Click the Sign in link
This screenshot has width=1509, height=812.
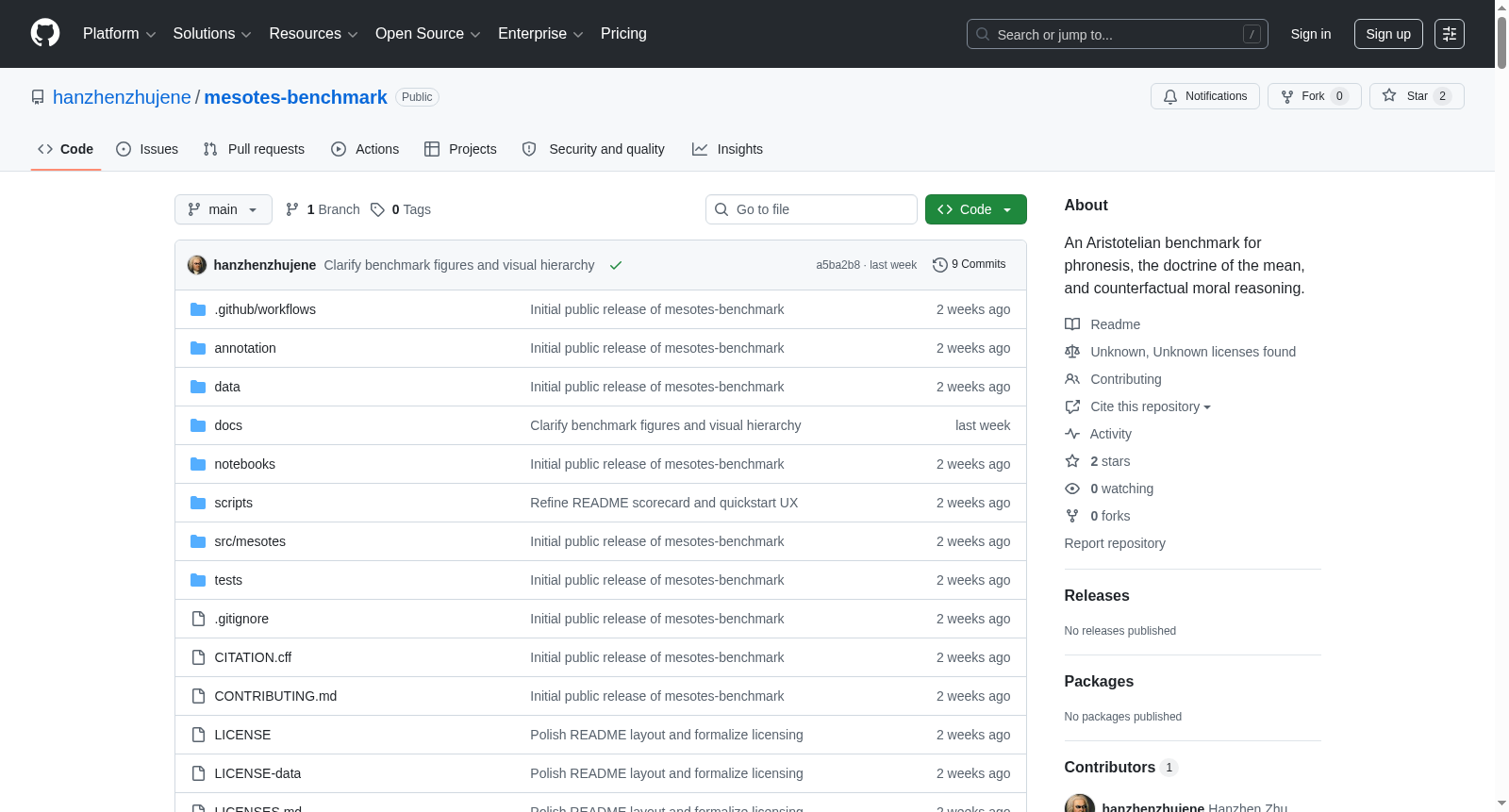[x=1311, y=34]
